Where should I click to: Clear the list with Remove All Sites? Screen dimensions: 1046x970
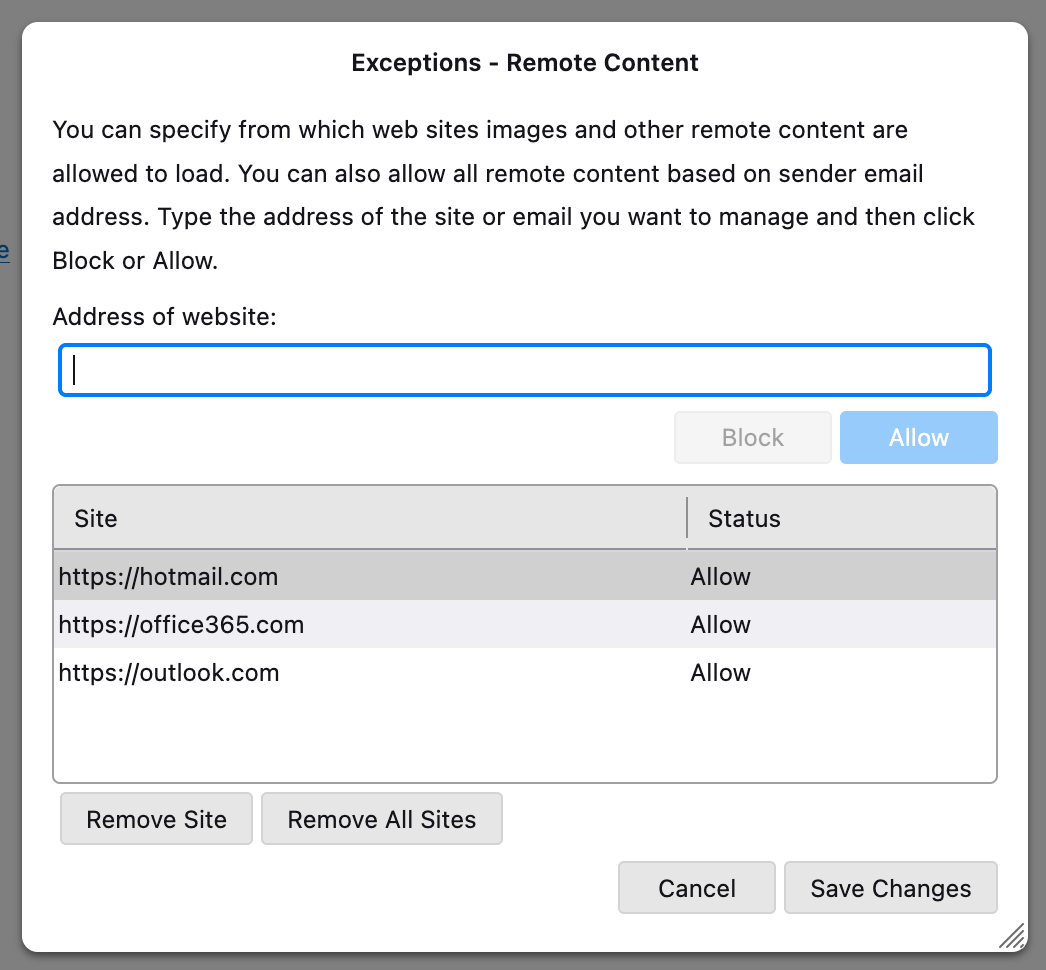tap(382, 820)
